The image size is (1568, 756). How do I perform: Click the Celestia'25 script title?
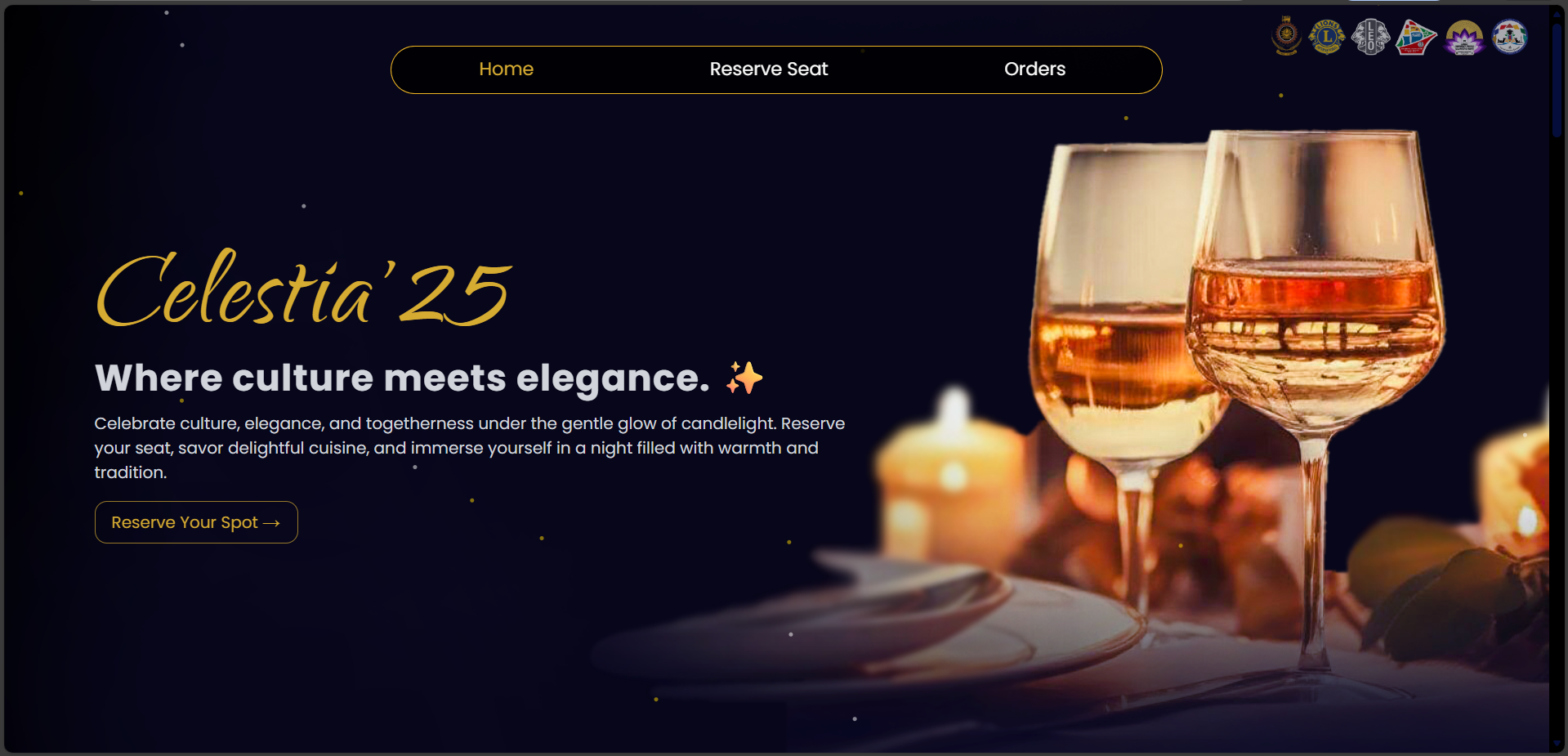coord(304,289)
